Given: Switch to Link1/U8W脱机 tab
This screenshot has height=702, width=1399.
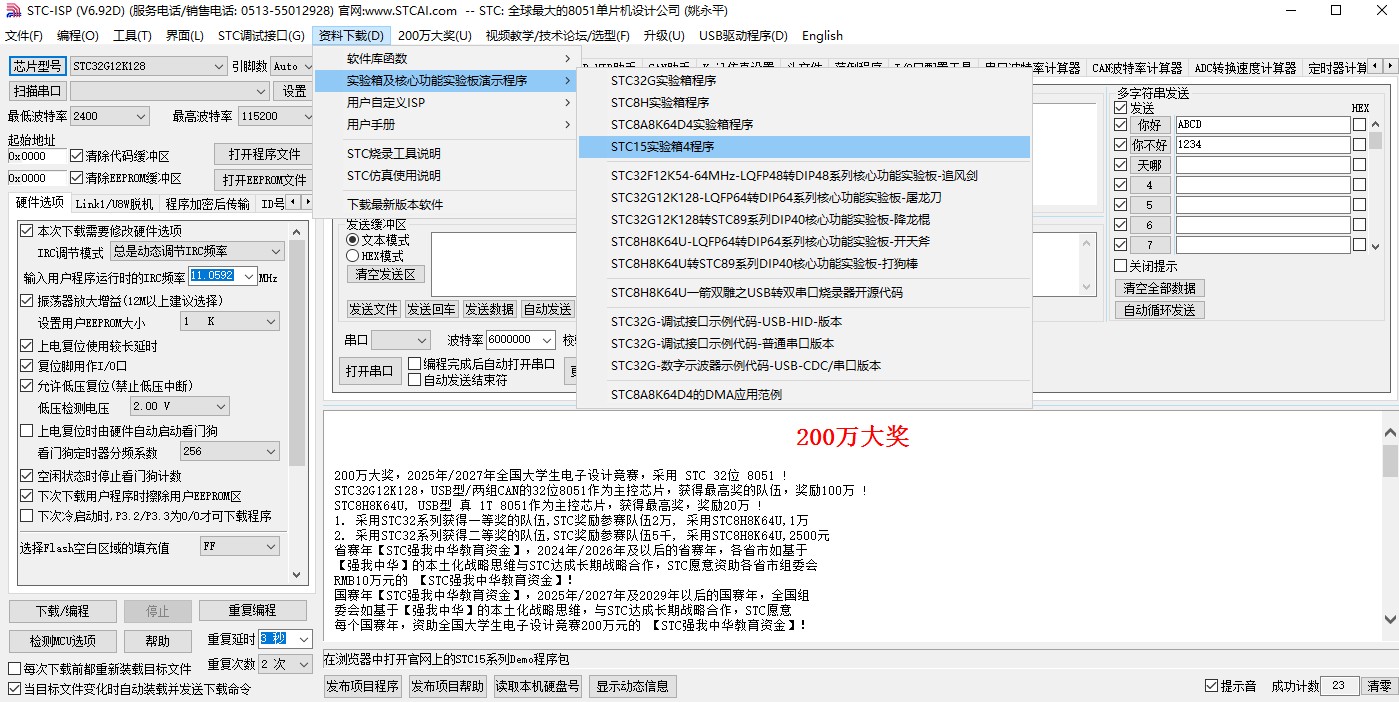Looking at the screenshot, I should coord(114,204).
